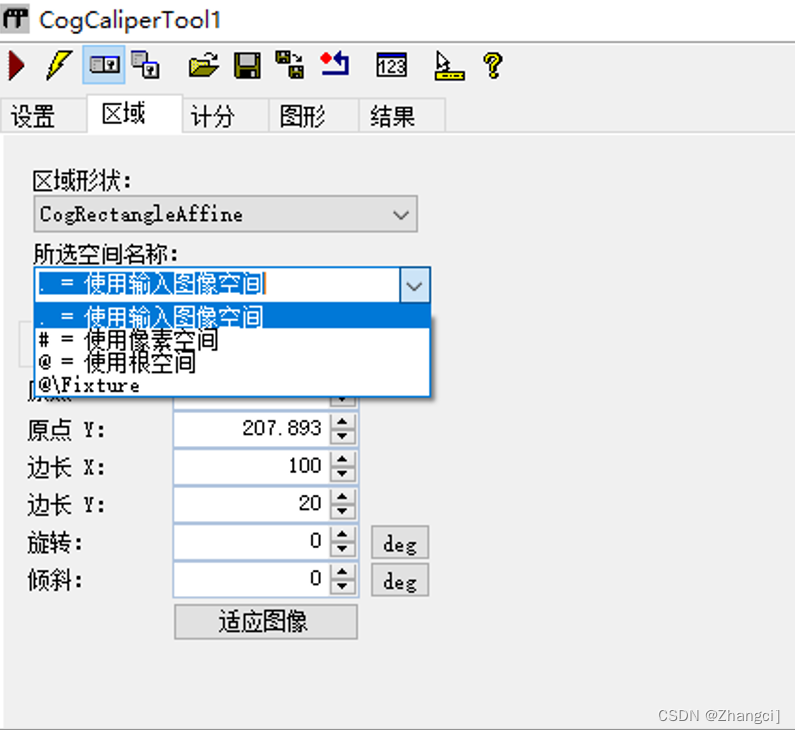Screen dimensions: 795x734
Task: Toggle the 倾斜 deg unit button
Action: click(x=400, y=580)
